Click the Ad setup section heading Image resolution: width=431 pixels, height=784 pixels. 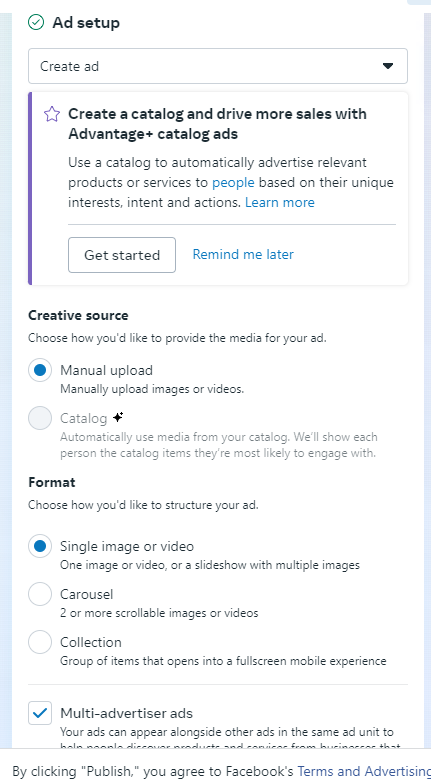click(86, 22)
